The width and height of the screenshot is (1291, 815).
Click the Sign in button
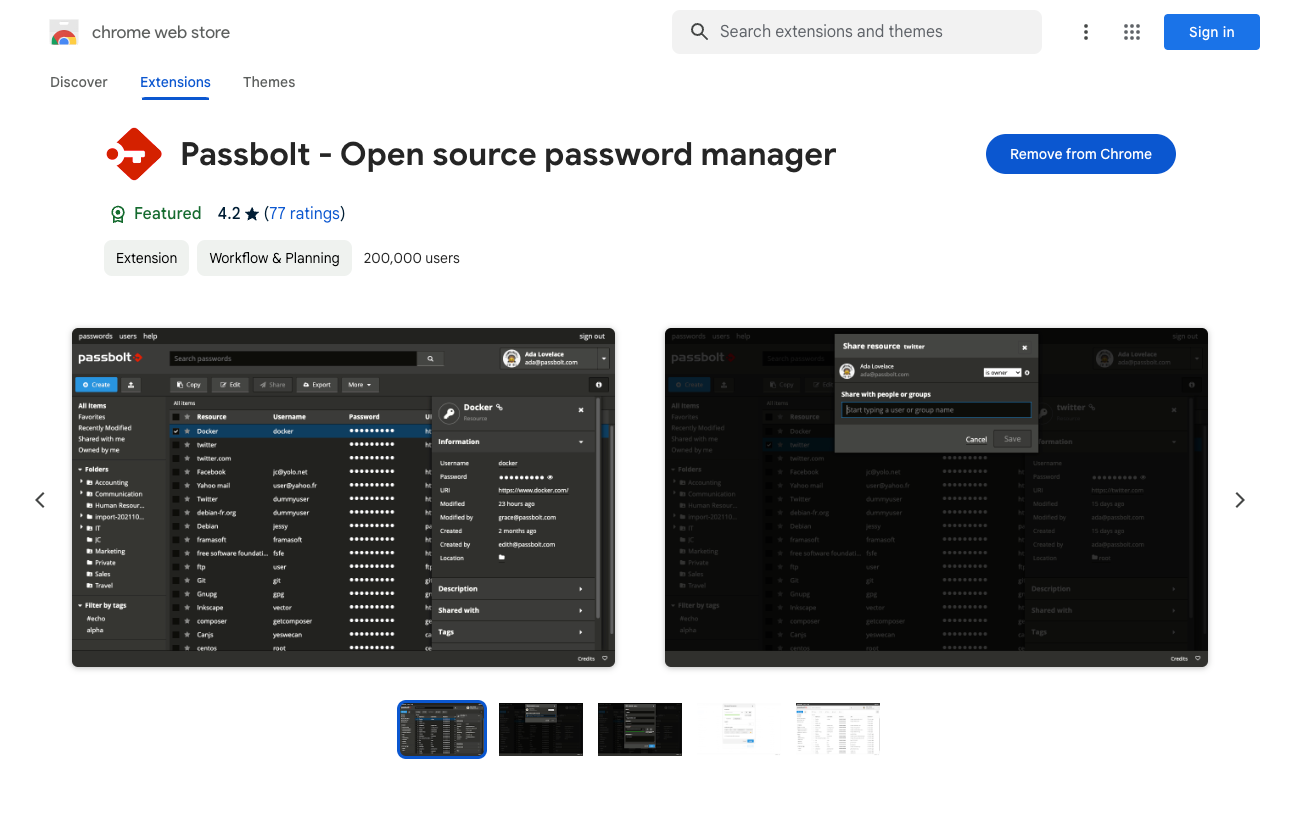[1212, 32]
